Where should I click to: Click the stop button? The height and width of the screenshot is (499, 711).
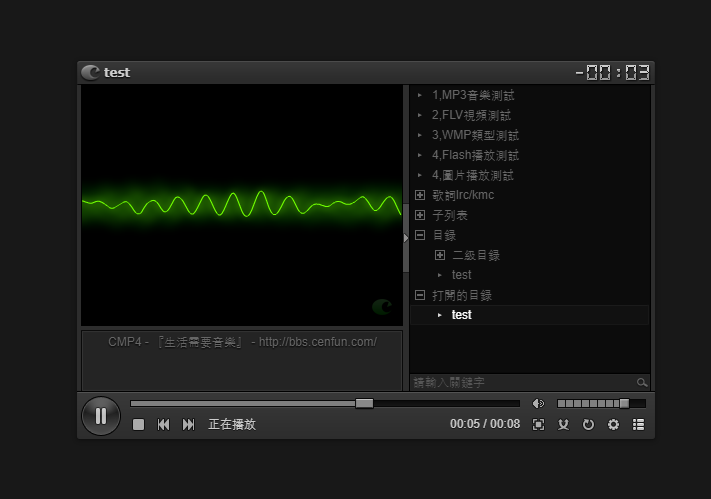tap(139, 425)
